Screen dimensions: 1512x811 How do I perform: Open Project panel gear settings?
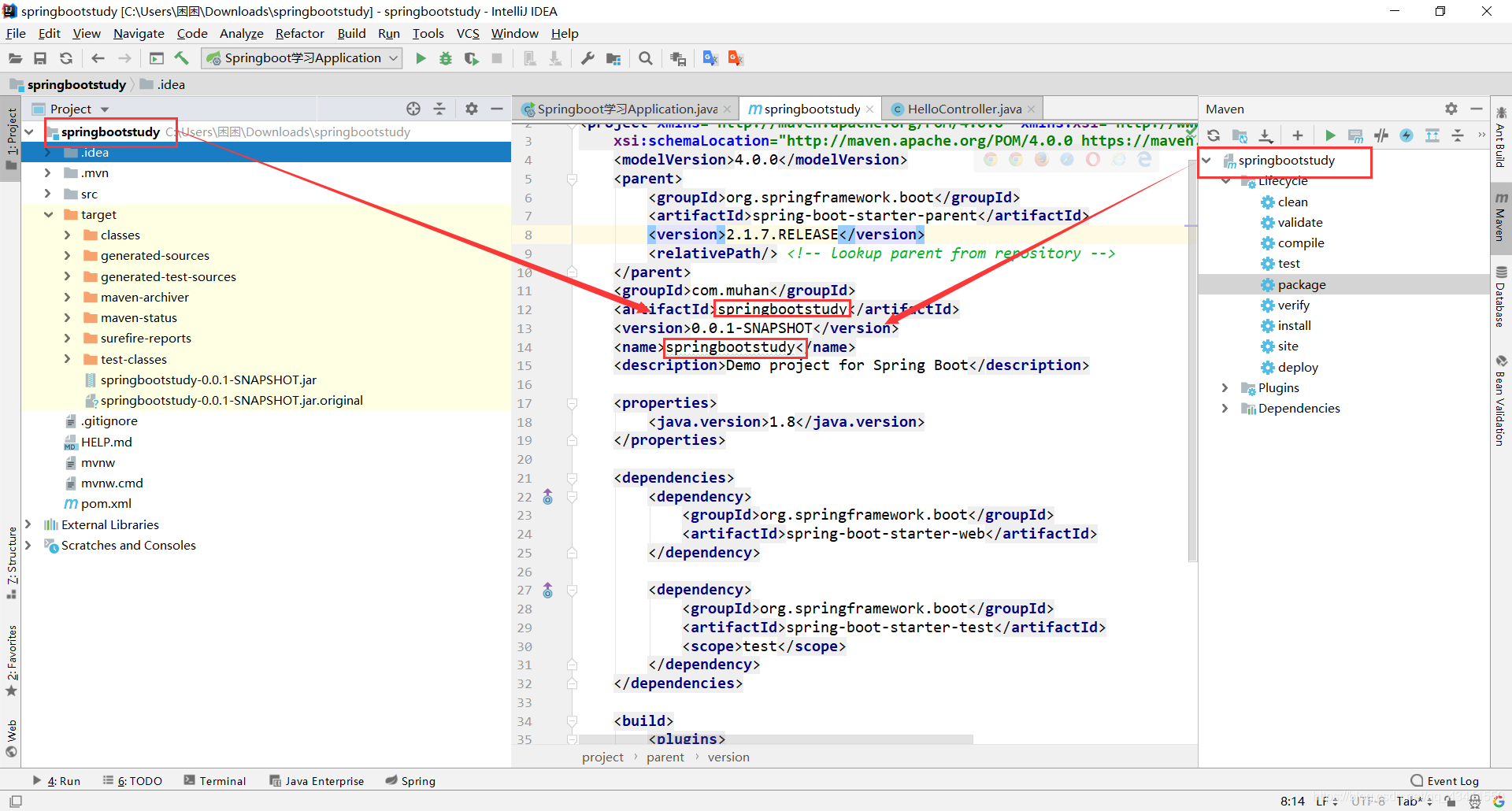point(472,109)
